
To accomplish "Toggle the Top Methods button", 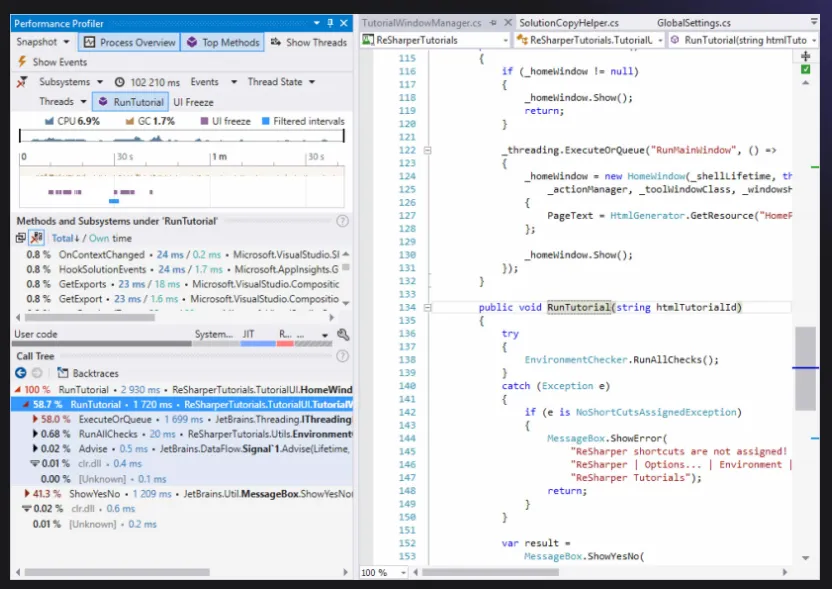I will [223, 42].
